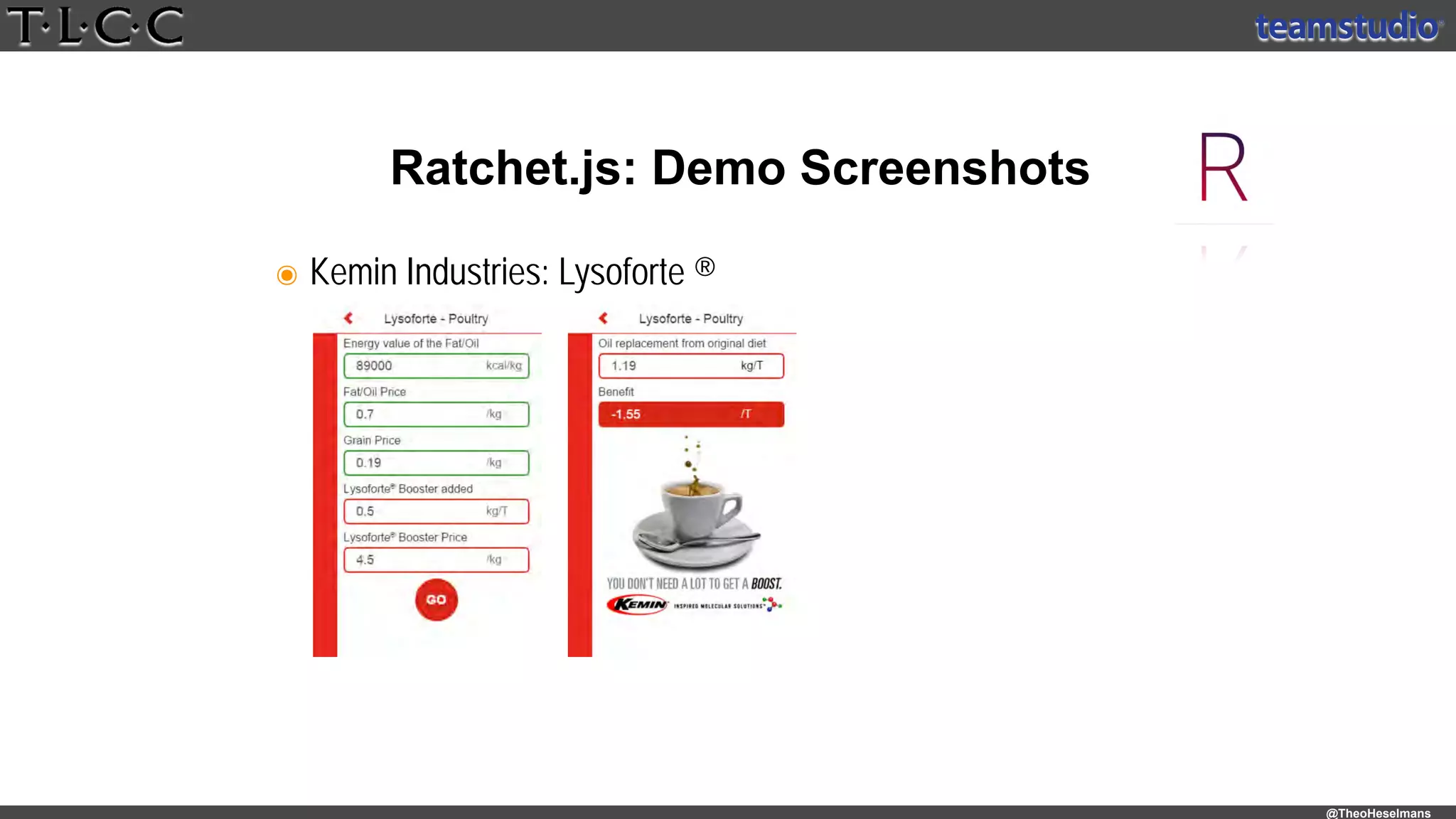Click the "Energy value of the Fat/Oil" label
The width and height of the screenshot is (1456, 819).
pyautogui.click(x=411, y=343)
